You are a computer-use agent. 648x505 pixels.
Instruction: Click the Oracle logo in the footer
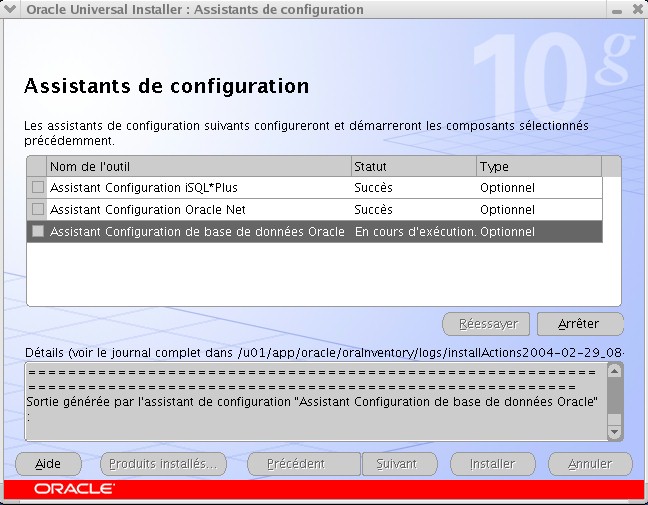tap(74, 490)
